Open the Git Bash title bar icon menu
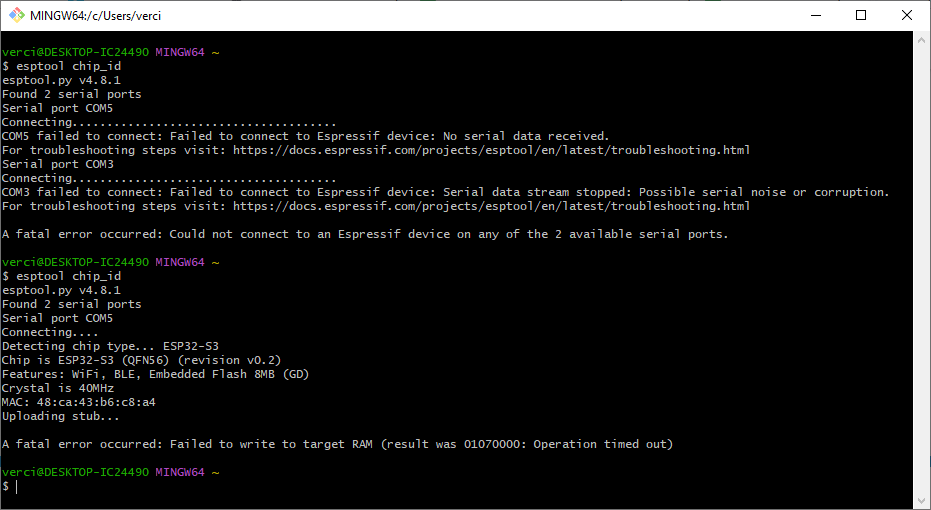Viewport: 931px width, 510px height. pos(17,15)
